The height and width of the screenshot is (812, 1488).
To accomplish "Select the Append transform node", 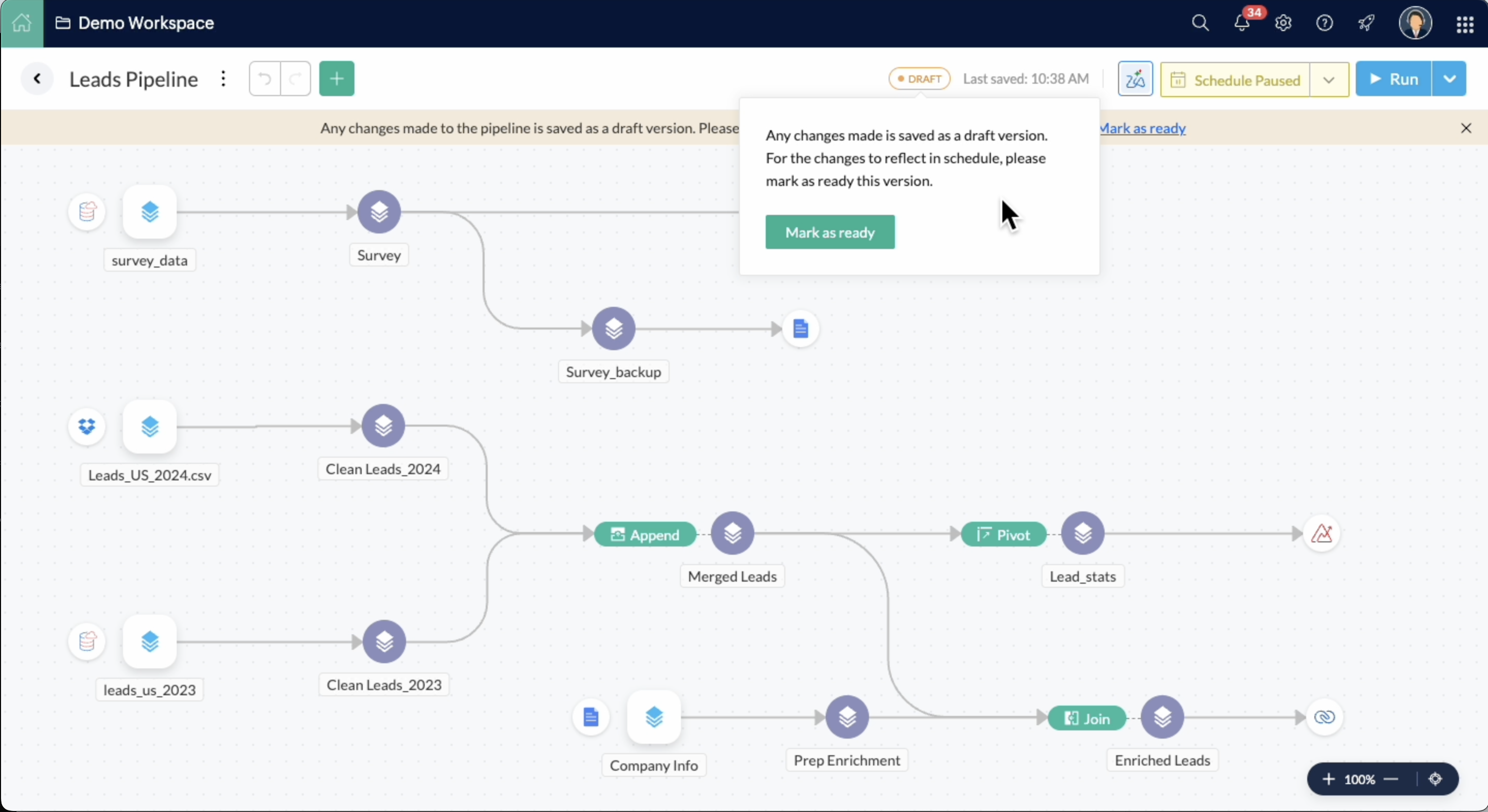I will 645,534.
